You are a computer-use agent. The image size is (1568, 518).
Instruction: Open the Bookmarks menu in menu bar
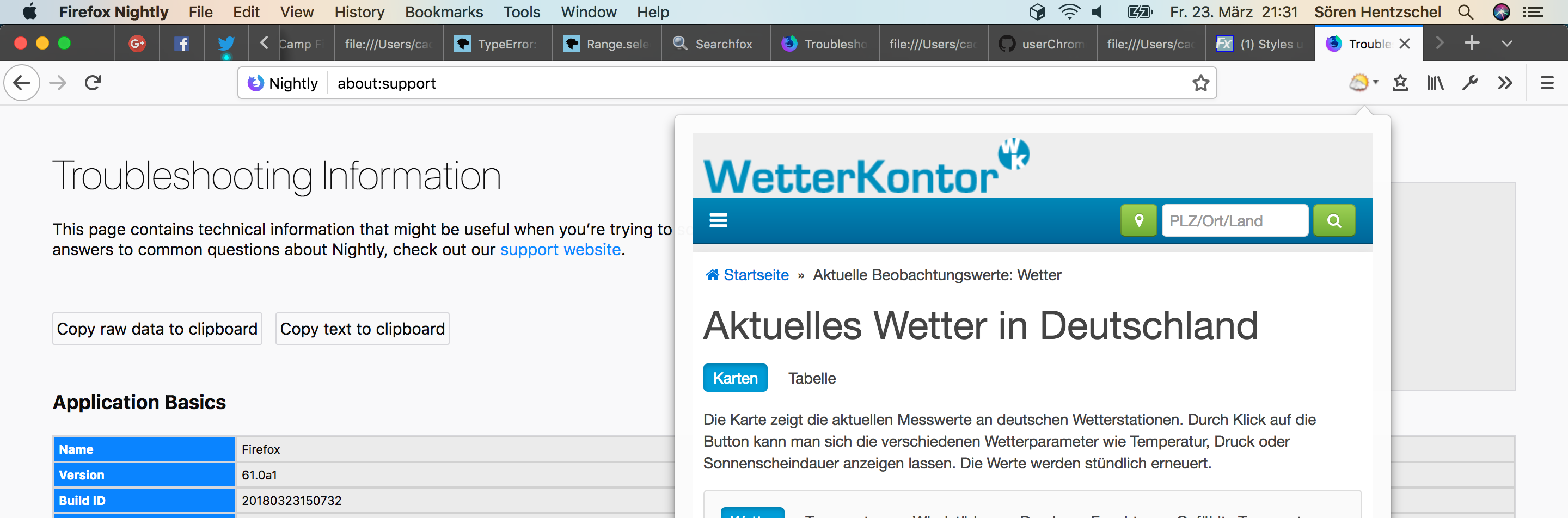point(444,12)
